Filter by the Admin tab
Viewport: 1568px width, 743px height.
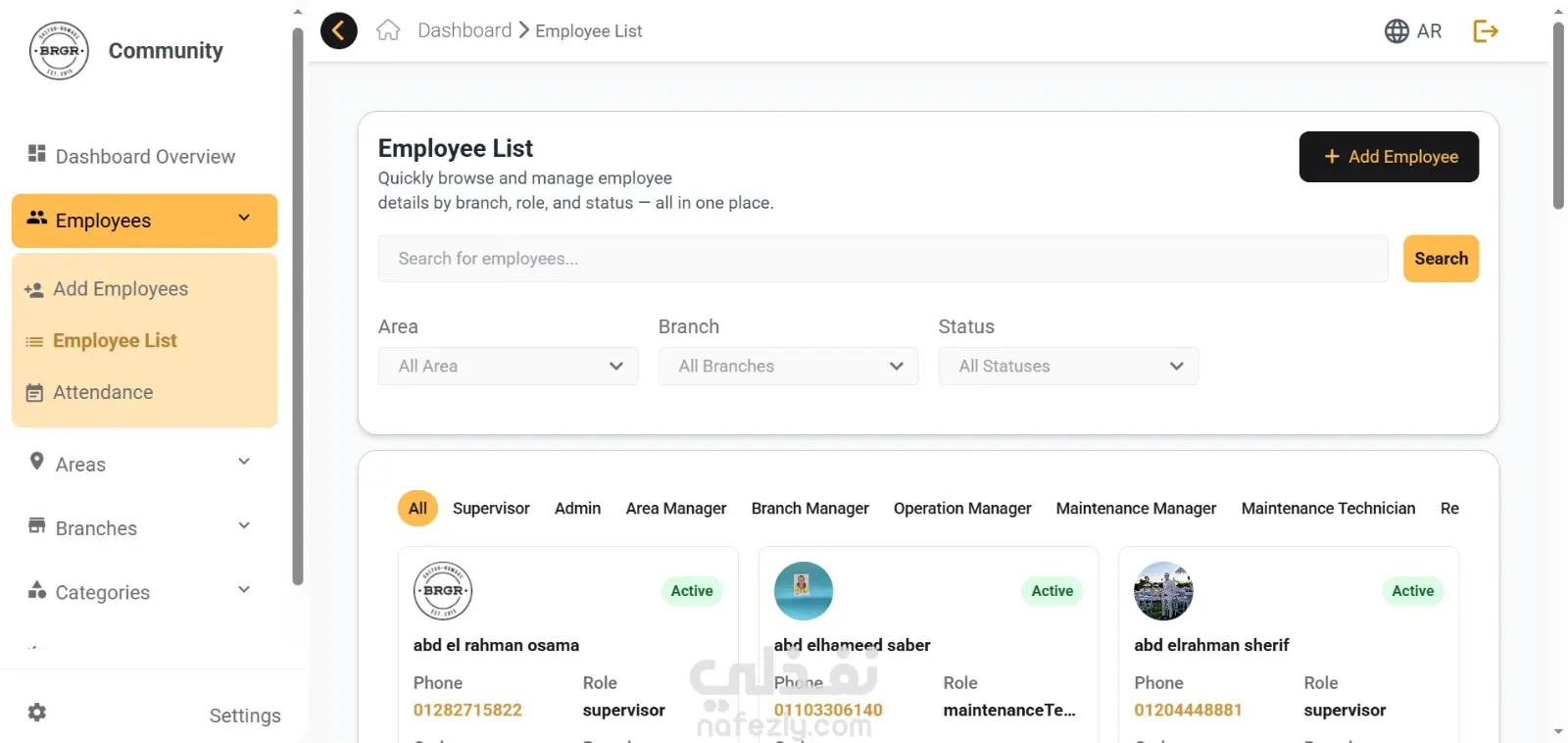[578, 509]
